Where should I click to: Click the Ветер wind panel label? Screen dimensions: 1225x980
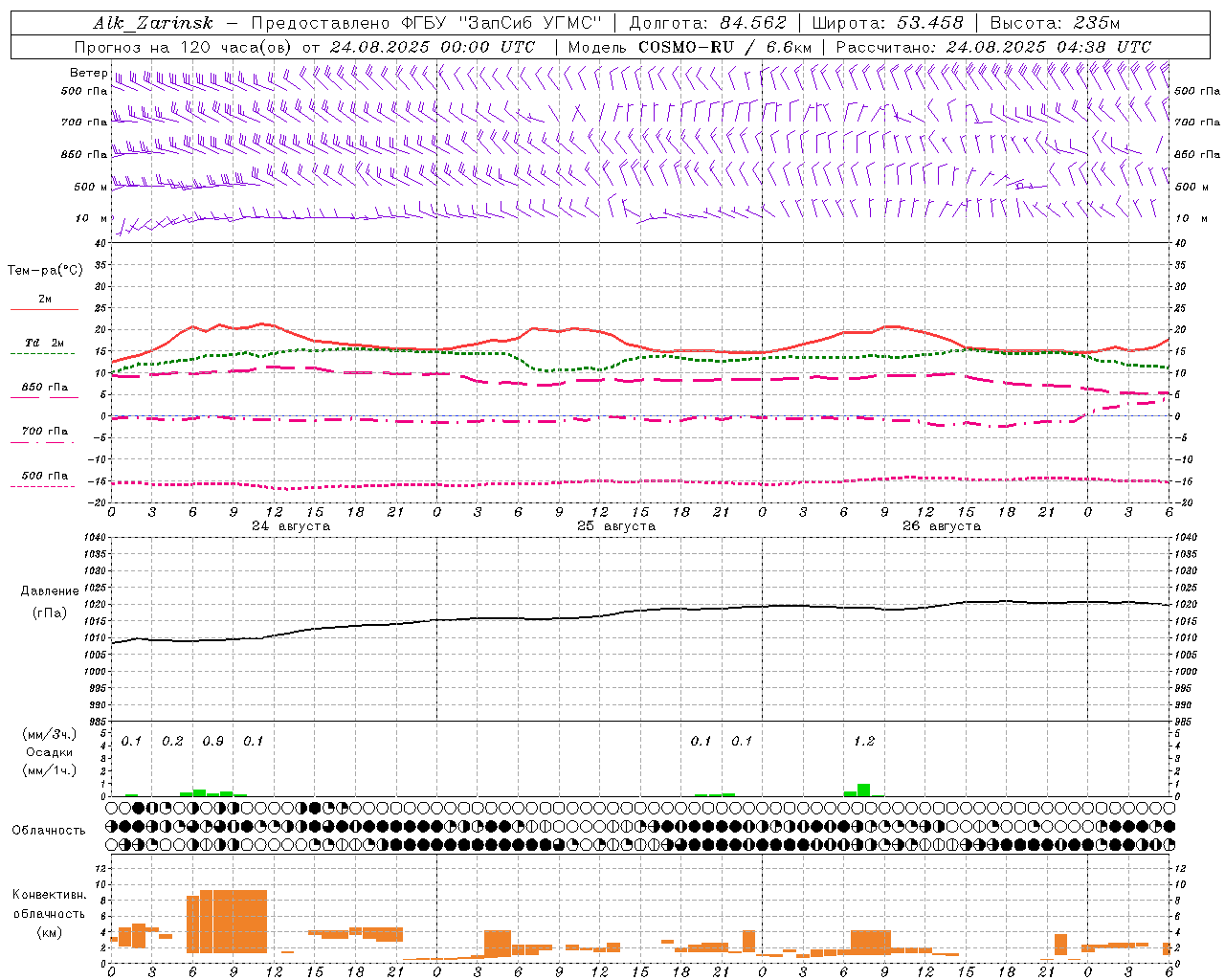click(89, 73)
